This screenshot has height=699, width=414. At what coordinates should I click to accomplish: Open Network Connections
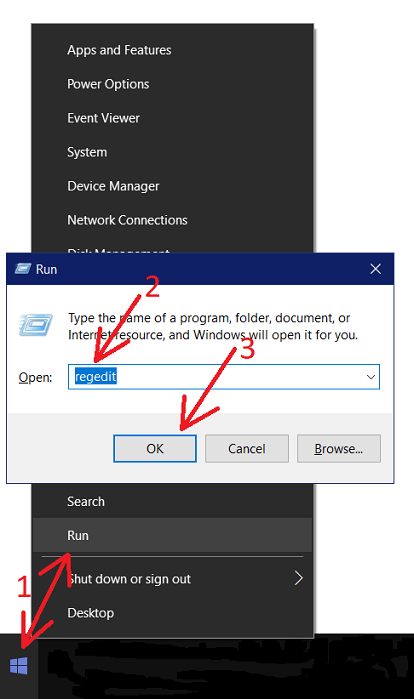point(172,220)
